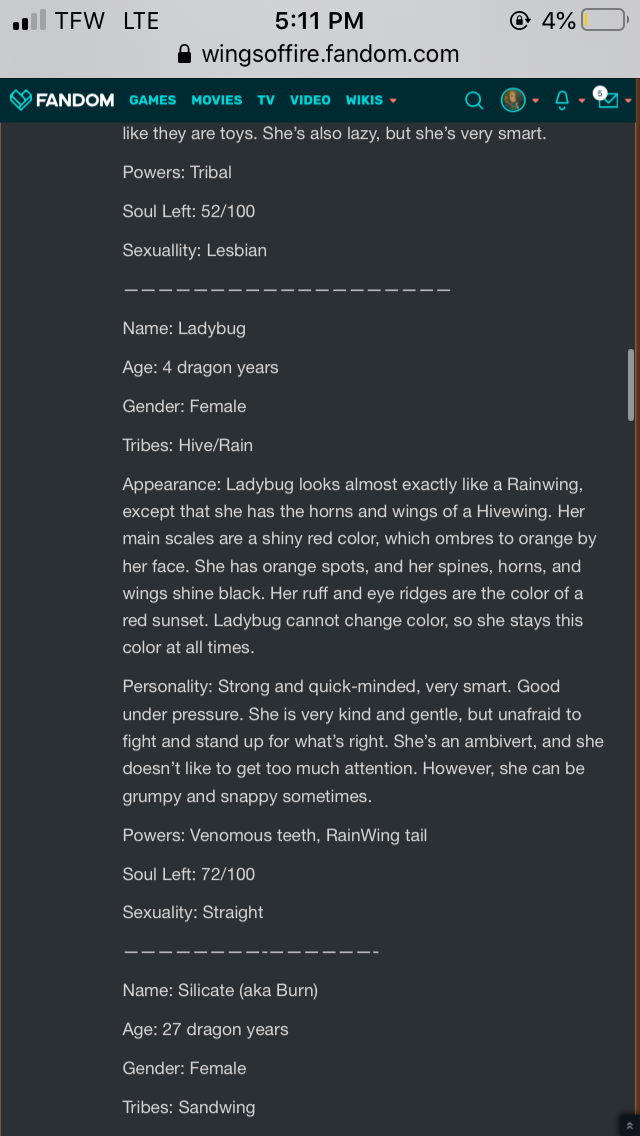Viewport: 640px width, 1136px height.
Task: Open the search magnifier icon
Action: point(475,100)
